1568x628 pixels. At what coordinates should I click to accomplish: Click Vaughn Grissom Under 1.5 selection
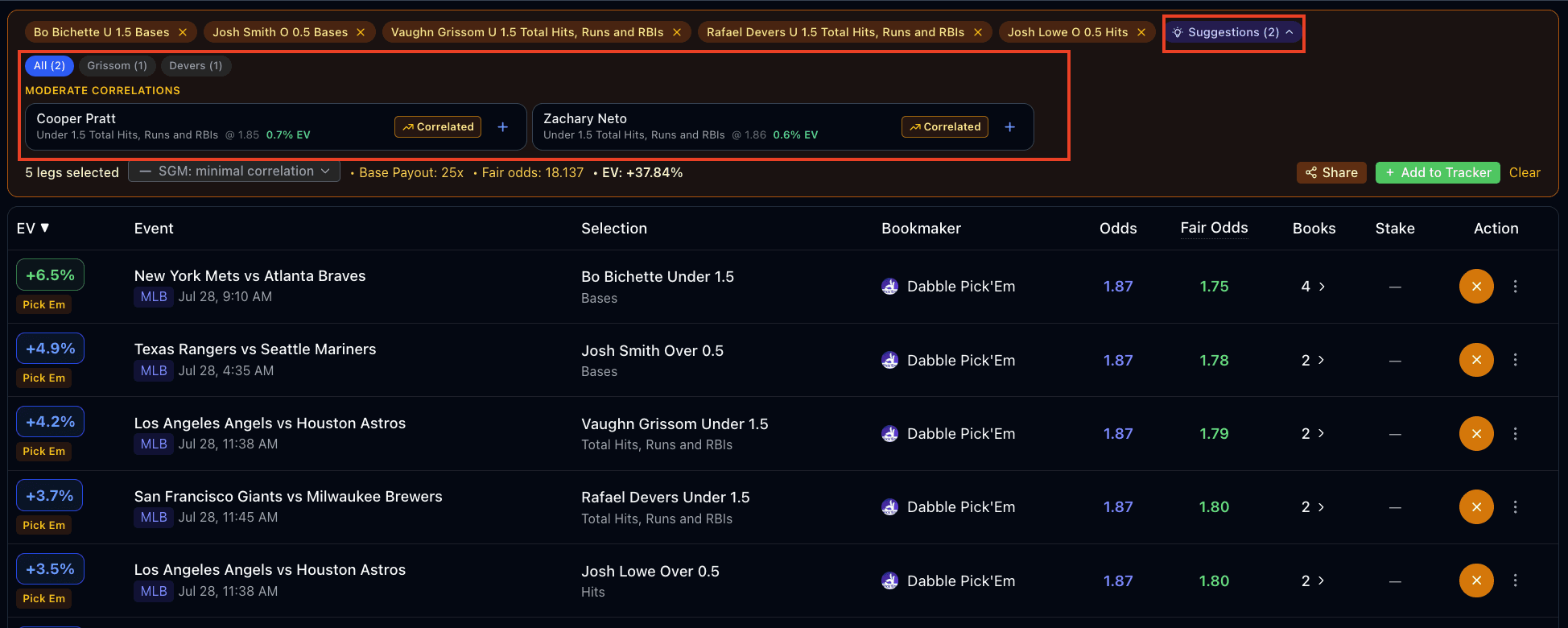[x=675, y=424]
